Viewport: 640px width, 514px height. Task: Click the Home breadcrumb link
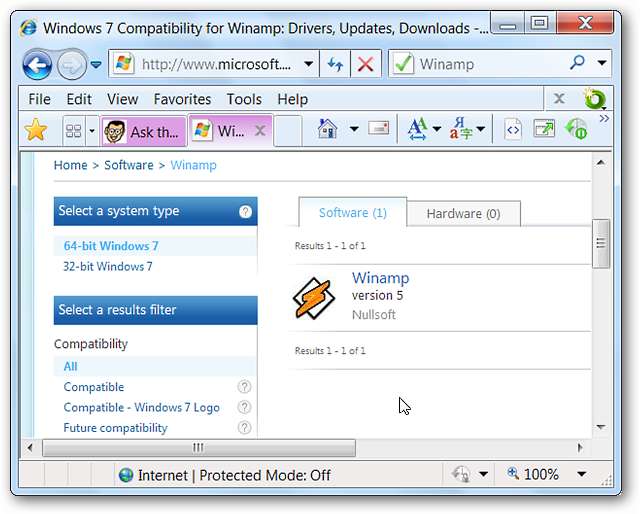71,165
